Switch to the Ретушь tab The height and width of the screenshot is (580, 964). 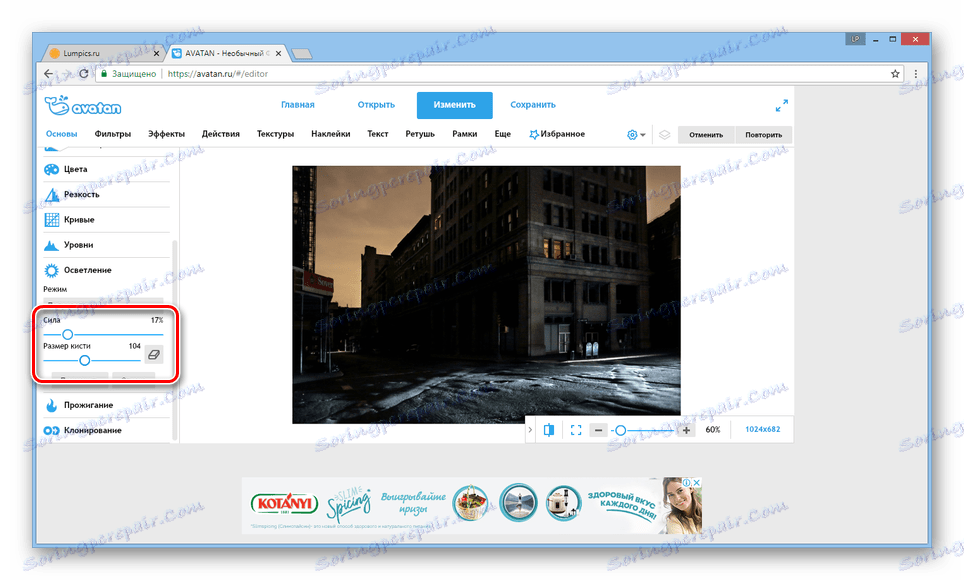(420, 134)
